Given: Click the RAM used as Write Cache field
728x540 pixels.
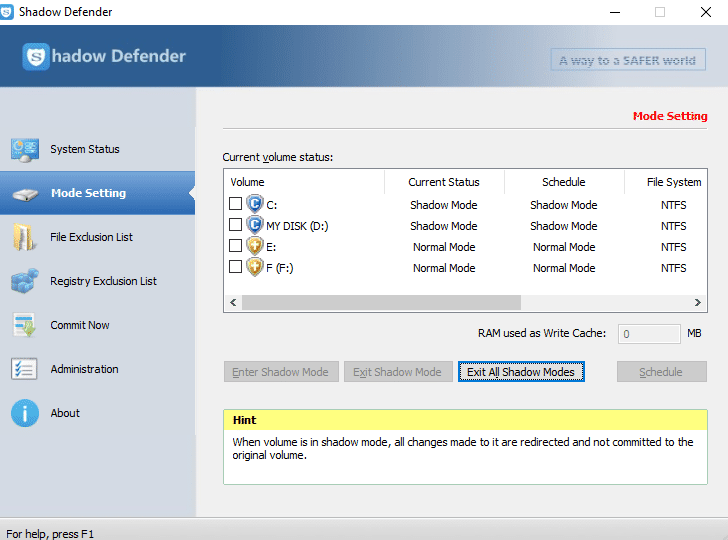Looking at the screenshot, I should 649,334.
